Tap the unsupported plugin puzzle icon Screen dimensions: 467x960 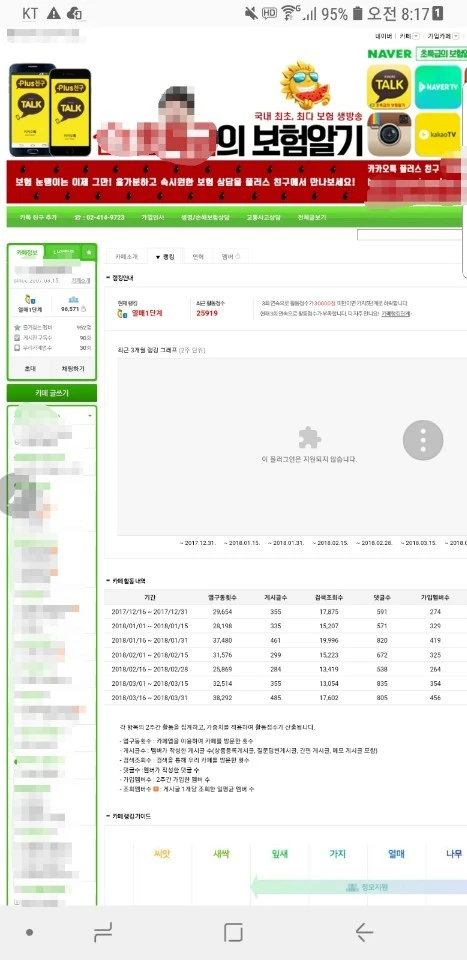(x=310, y=438)
